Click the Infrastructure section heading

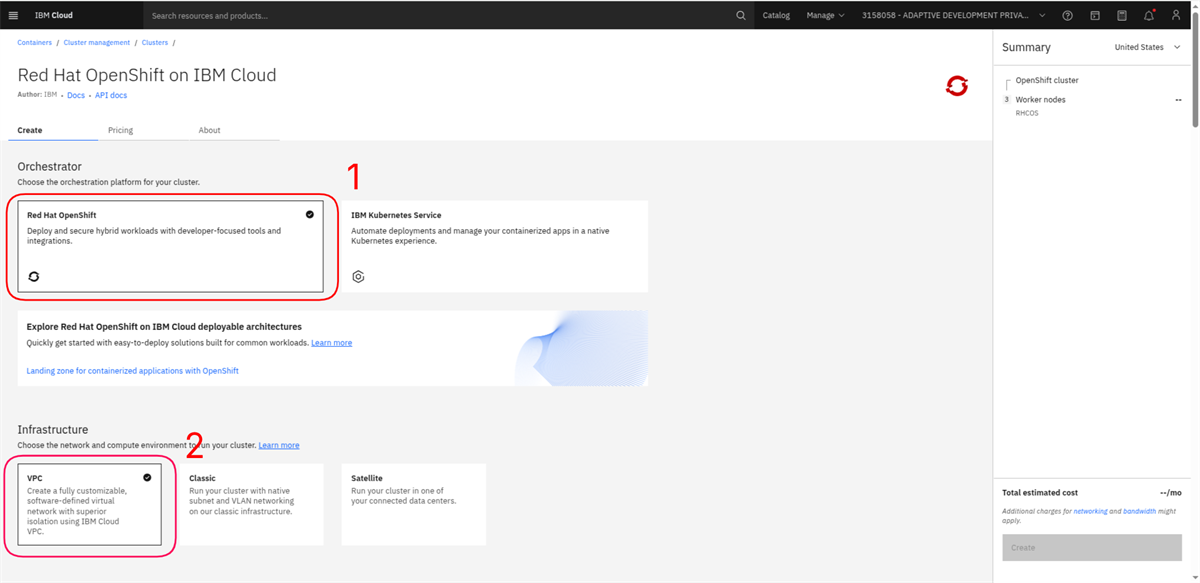(x=53, y=430)
